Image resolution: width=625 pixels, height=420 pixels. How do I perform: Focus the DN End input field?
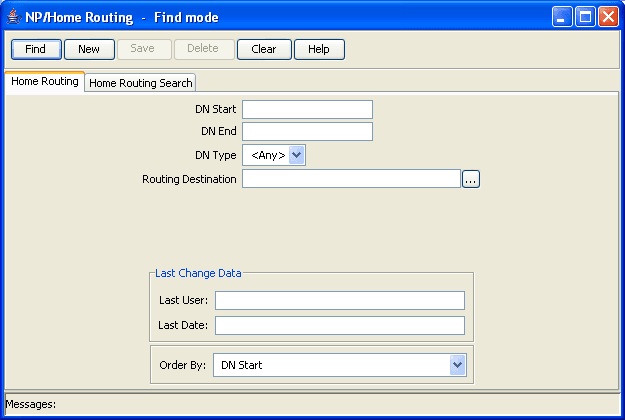coord(307,131)
